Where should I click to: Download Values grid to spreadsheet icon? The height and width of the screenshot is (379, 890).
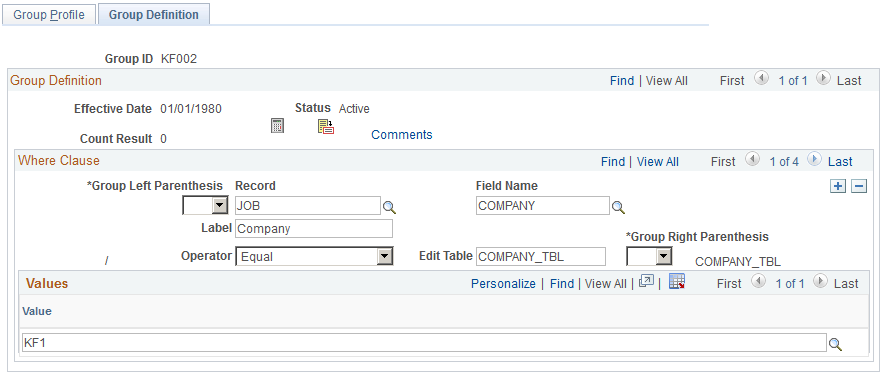pyautogui.click(x=677, y=281)
